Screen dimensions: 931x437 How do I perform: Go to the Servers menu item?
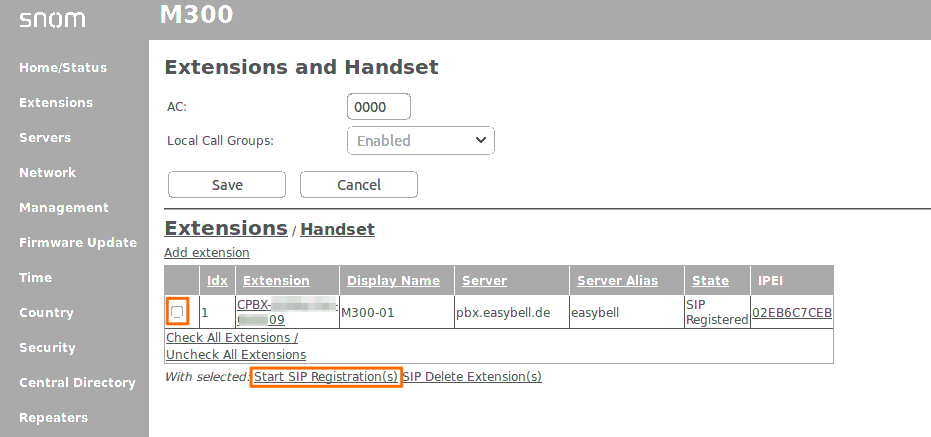[x=45, y=138]
